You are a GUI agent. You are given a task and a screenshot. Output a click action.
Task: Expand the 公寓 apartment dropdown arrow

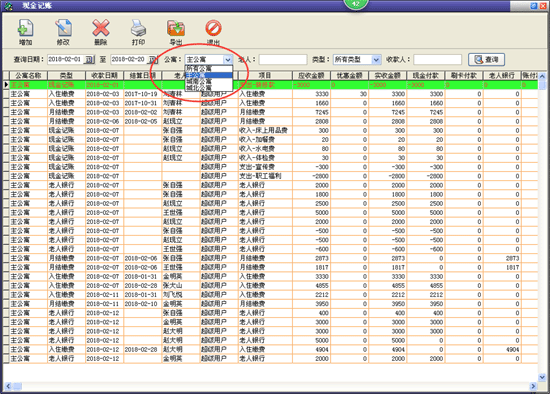coord(228,60)
